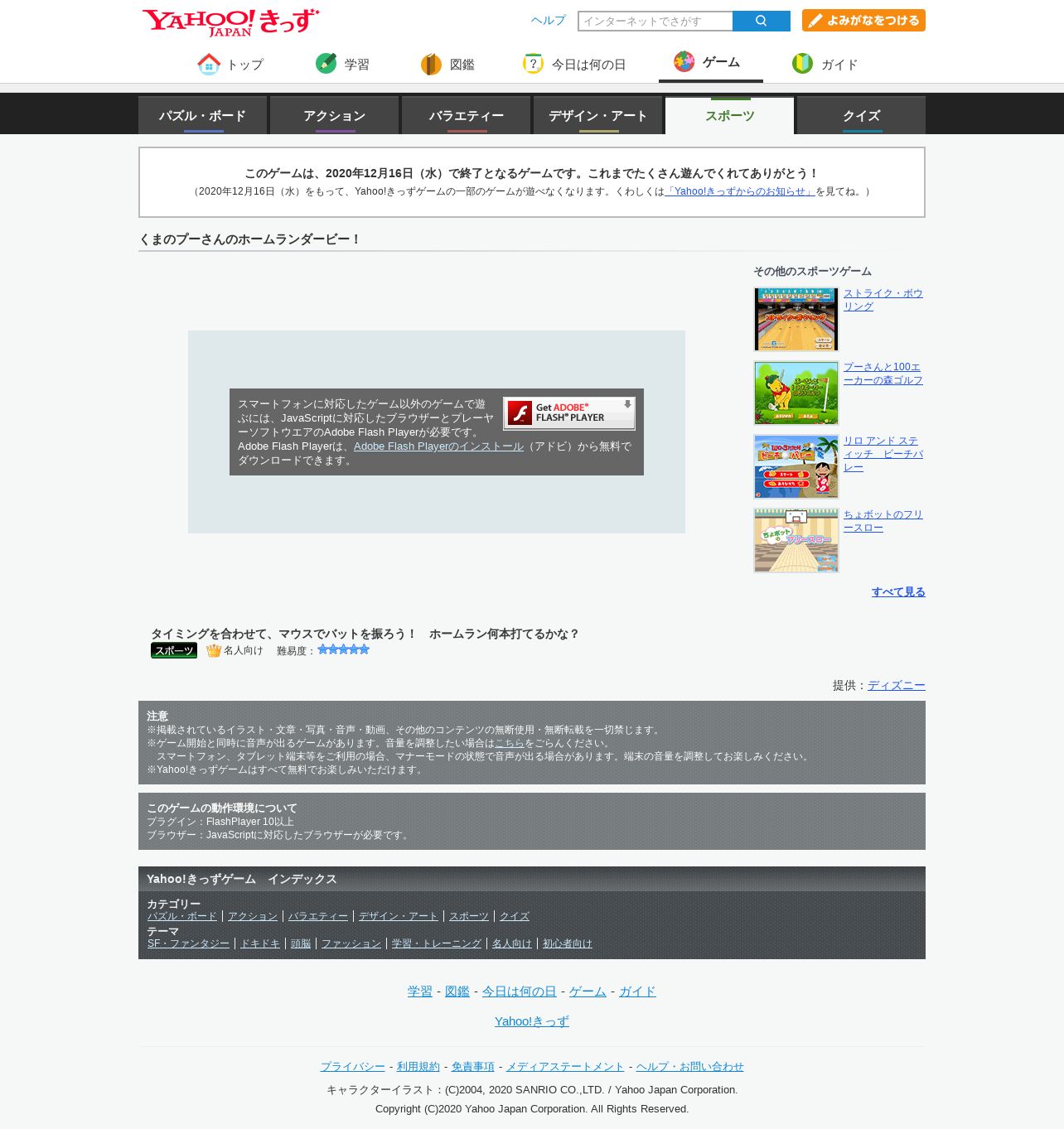The width and height of the screenshot is (1064, 1129).
Task: Open the プーさんと100エーカーの森ゴルフ link
Action: point(883,374)
